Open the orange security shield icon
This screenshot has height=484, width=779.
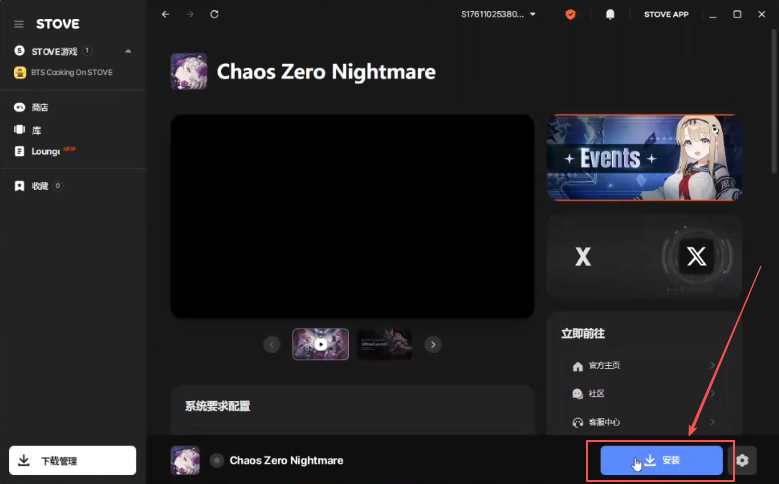click(x=570, y=14)
